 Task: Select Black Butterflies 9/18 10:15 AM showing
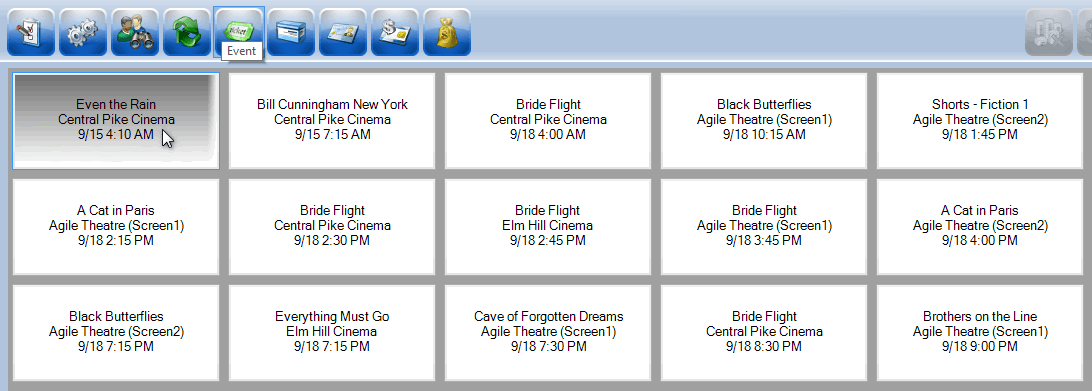click(764, 121)
